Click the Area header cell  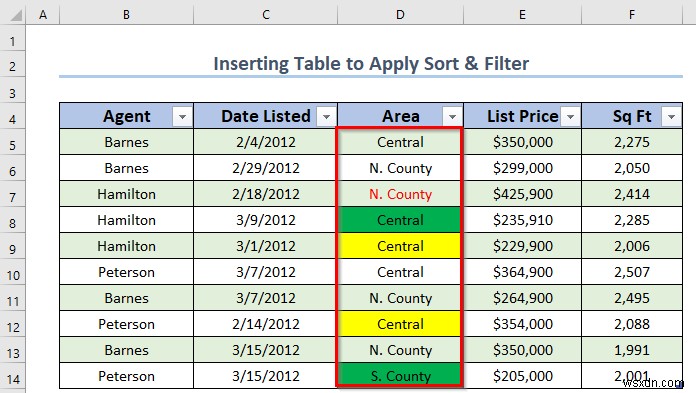pyautogui.click(x=400, y=116)
